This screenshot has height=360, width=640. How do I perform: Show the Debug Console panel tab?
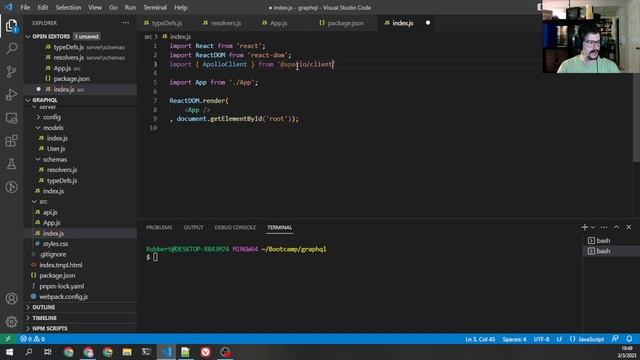click(235, 227)
